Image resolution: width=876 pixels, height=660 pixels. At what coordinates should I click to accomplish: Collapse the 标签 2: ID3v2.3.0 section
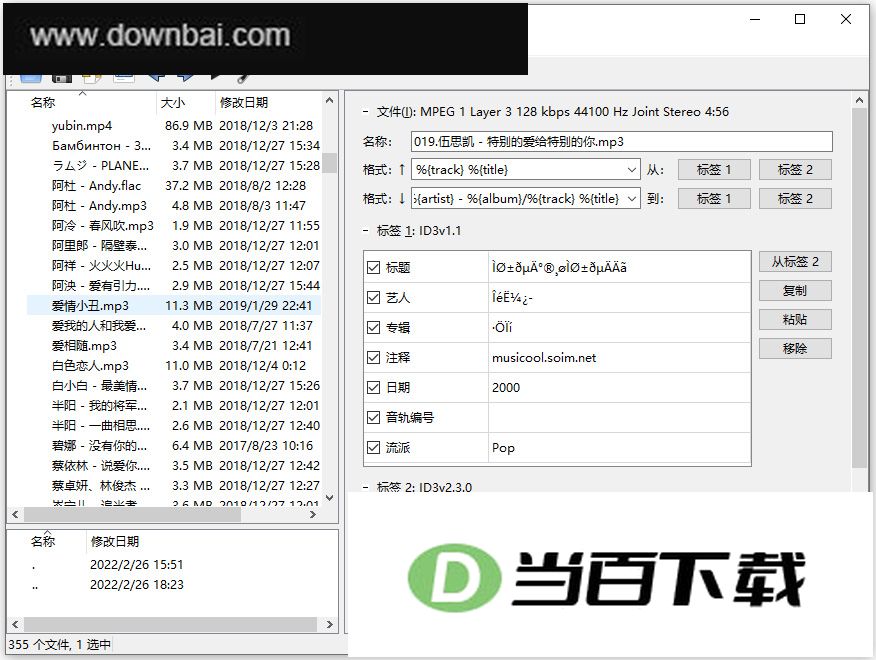click(x=365, y=487)
